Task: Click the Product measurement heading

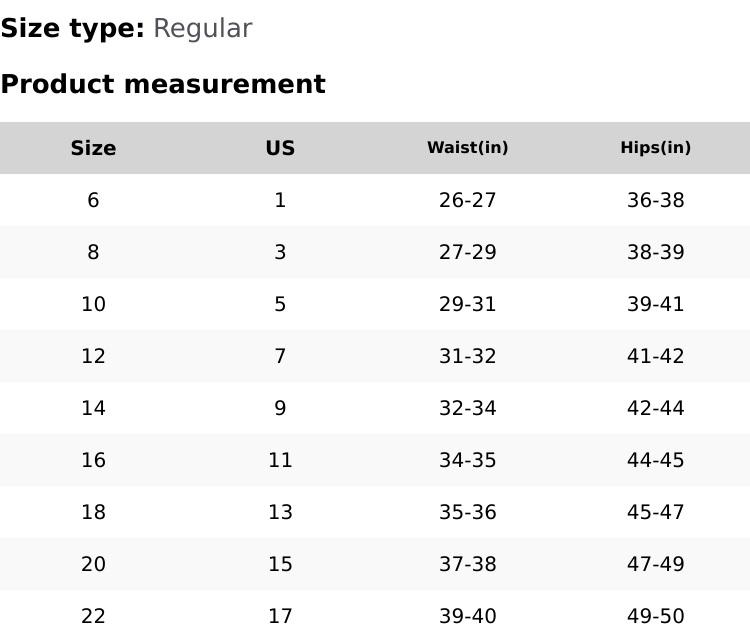Action: tap(163, 84)
